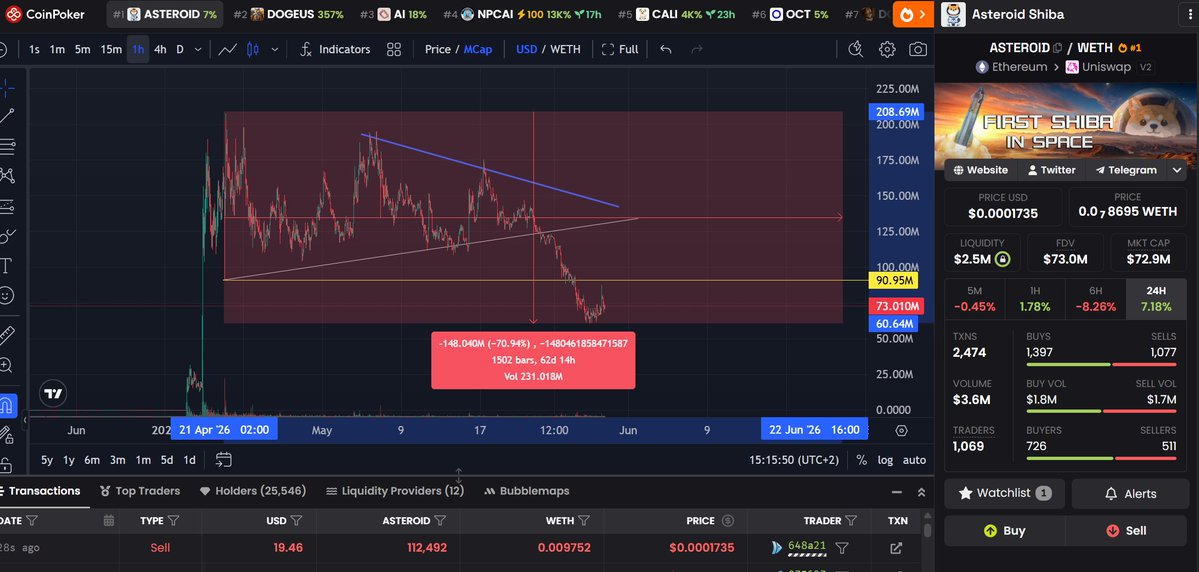This screenshot has height=572, width=1199.
Task: Toggle stay in drawing mode lock pencil
Action: coord(7,434)
